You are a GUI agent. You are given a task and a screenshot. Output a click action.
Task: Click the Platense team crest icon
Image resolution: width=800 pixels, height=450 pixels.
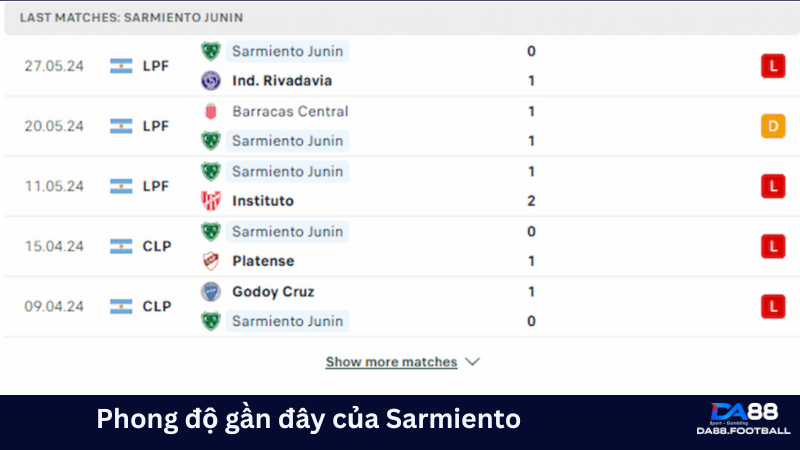coord(210,261)
